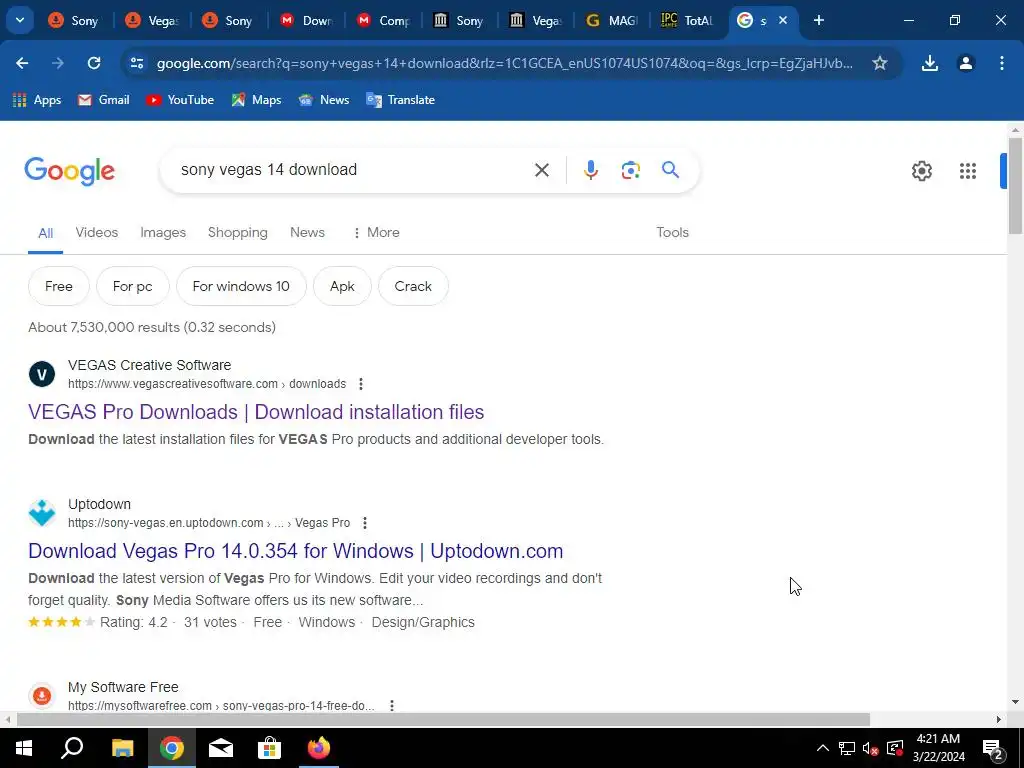Switch to the Comp tab
Screen dimensions: 1024x768
point(384,20)
